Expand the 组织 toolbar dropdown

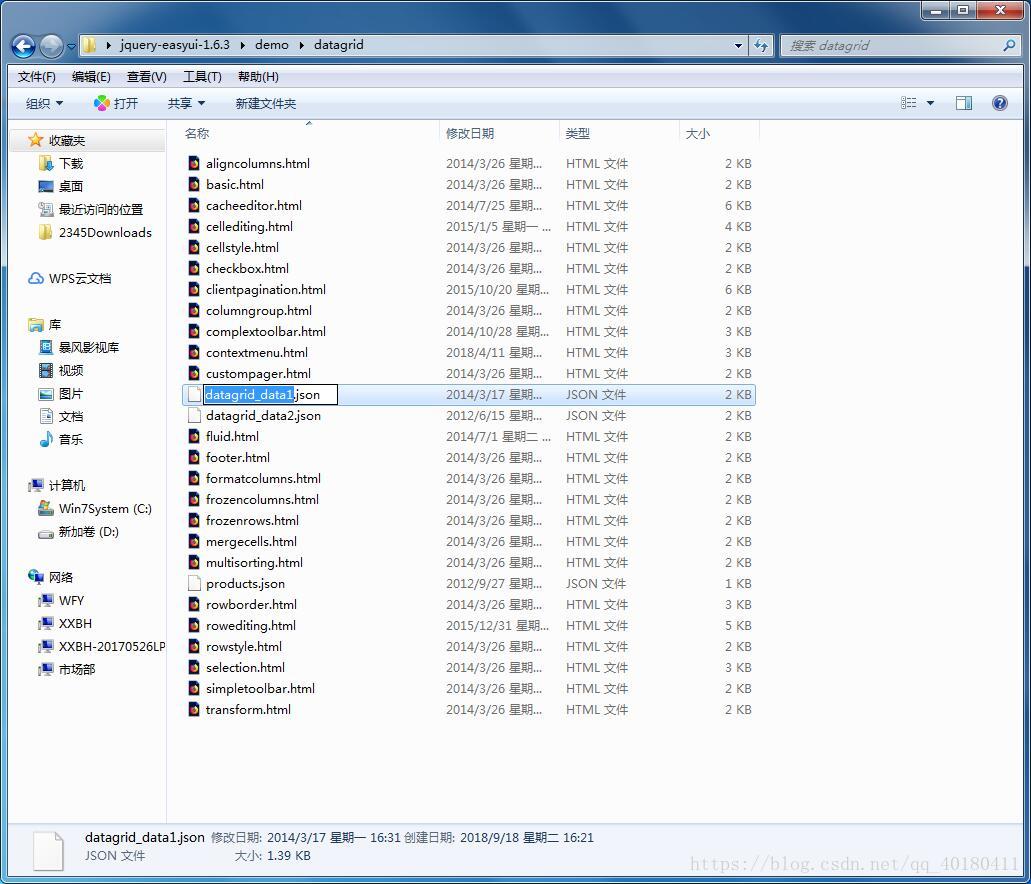(x=44, y=103)
